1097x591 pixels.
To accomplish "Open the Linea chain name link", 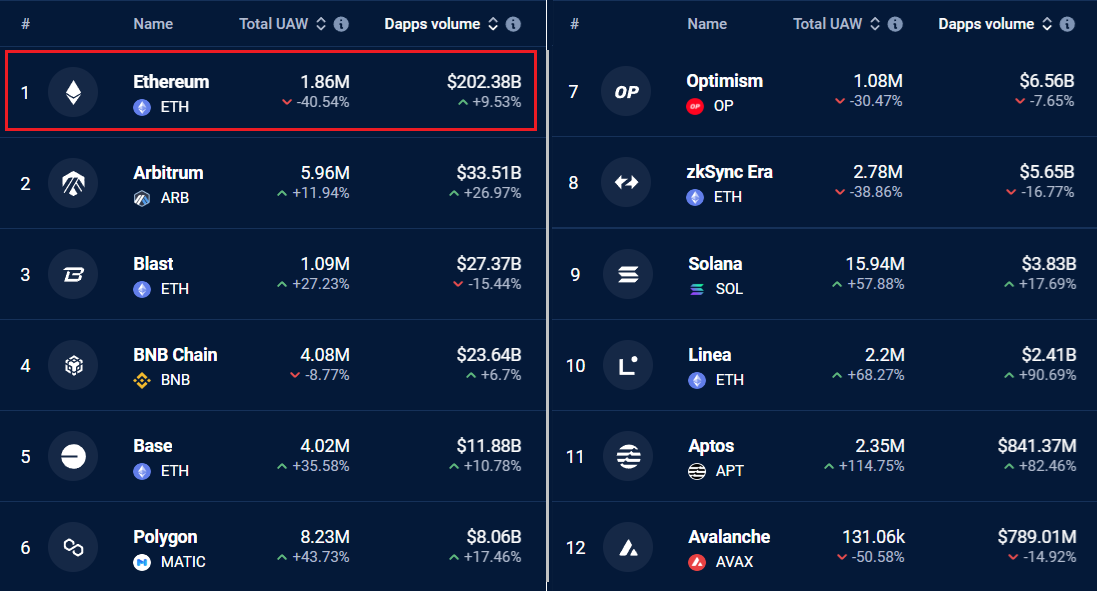I will tap(709, 354).
